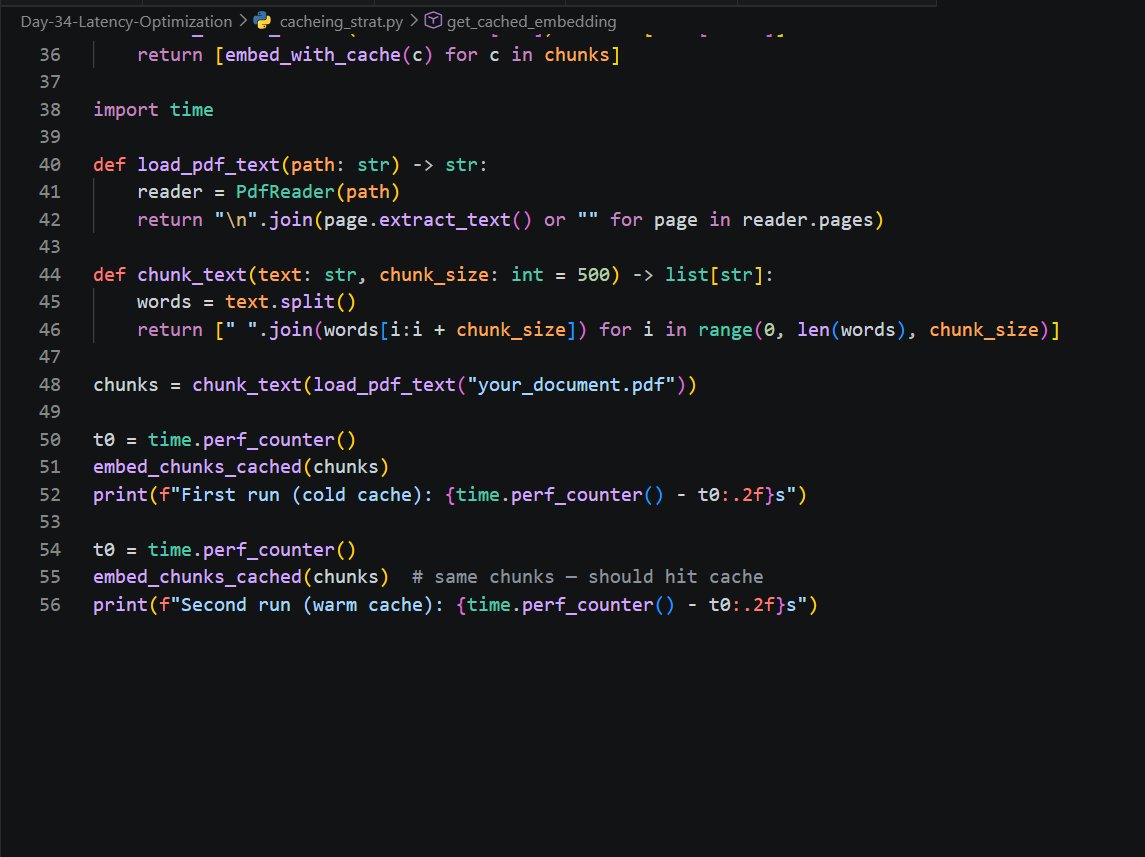This screenshot has width=1145, height=857.
Task: Click the comment 'same chunks — should hit cache'
Action: (x=588, y=577)
